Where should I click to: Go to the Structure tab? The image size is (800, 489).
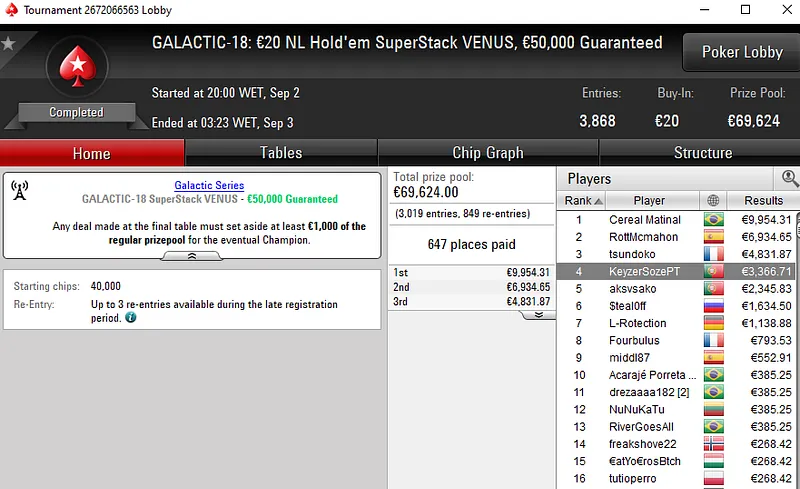(703, 153)
